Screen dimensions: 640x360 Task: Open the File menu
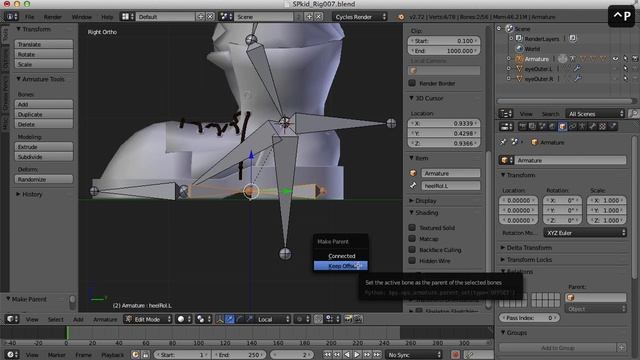point(30,17)
